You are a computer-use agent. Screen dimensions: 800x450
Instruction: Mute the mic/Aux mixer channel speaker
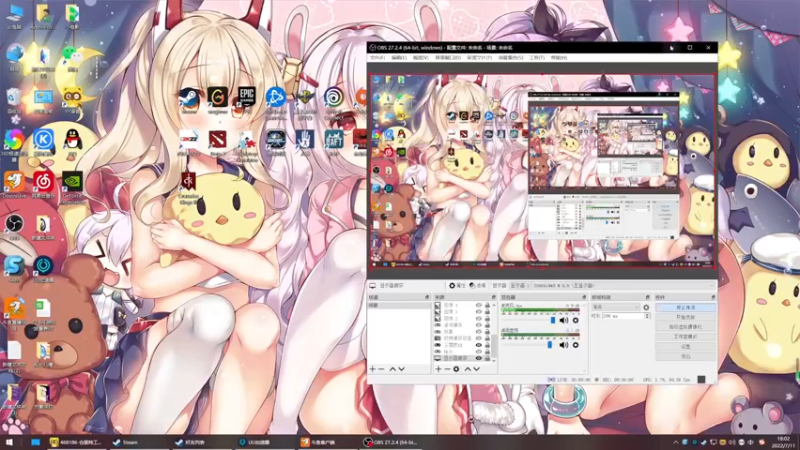click(x=564, y=320)
